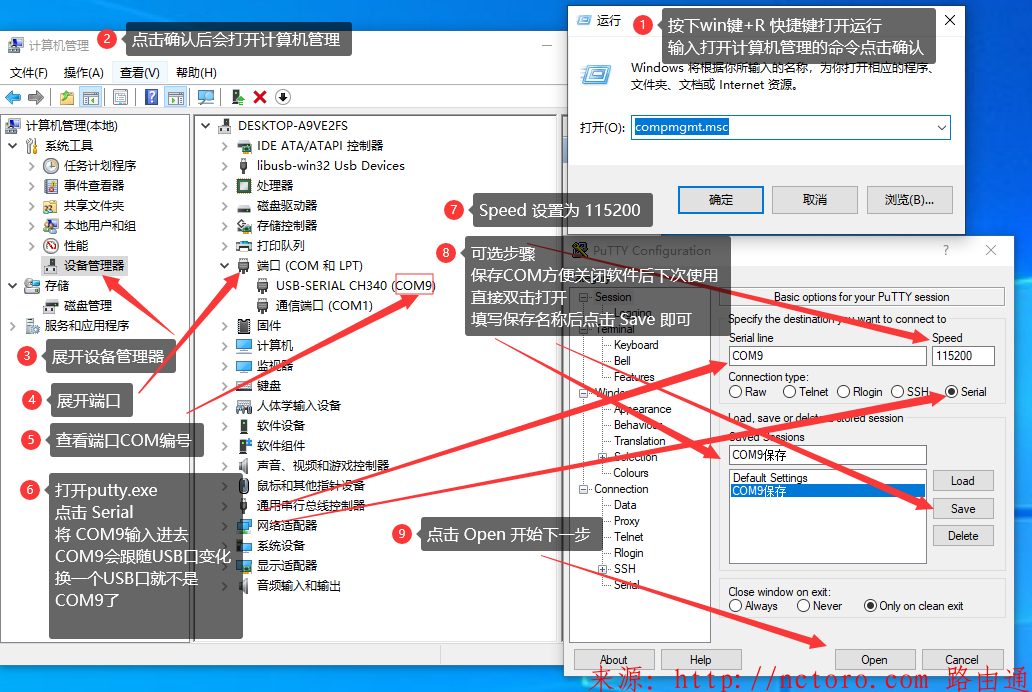The image size is (1032, 692).
Task: Select Telnet connection type radio button
Action: click(789, 392)
